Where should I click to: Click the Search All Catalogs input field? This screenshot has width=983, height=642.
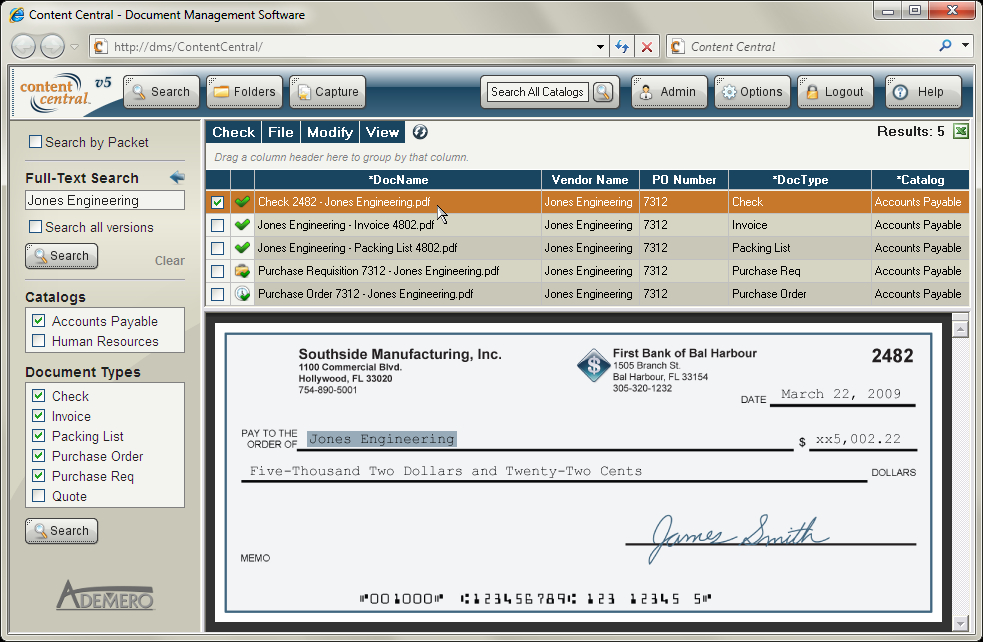pyautogui.click(x=537, y=92)
